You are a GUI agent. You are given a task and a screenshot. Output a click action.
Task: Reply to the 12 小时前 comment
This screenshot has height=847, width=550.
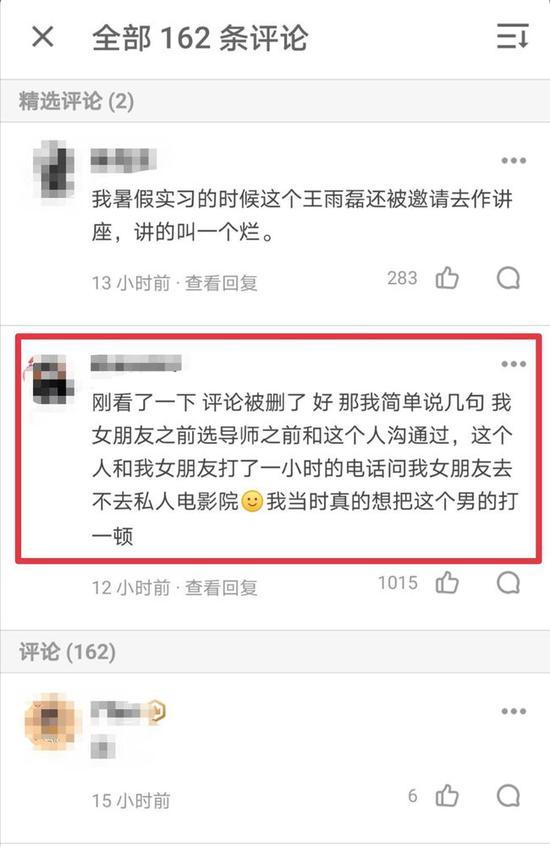(x=508, y=583)
